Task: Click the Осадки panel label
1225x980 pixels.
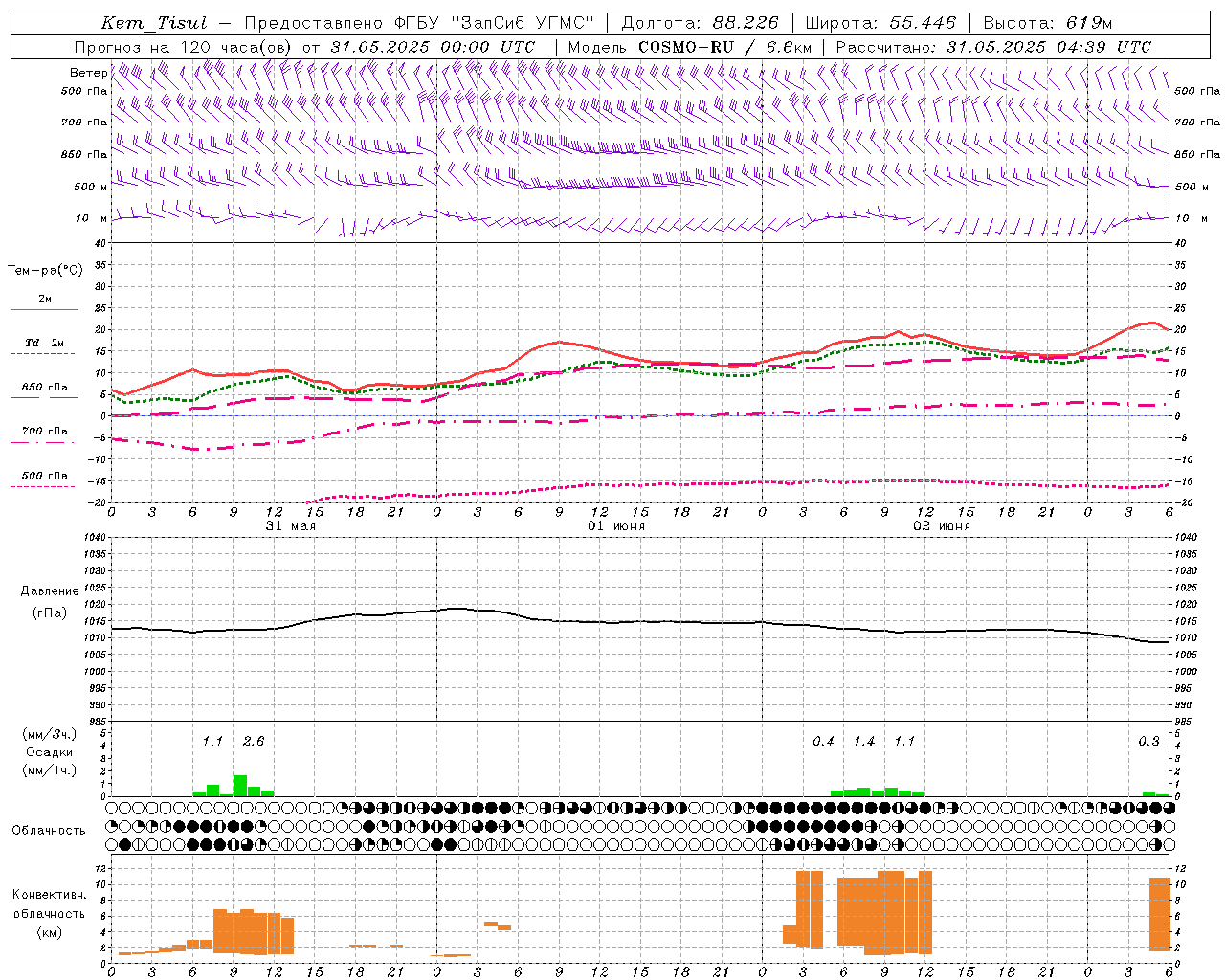Action: point(50,752)
